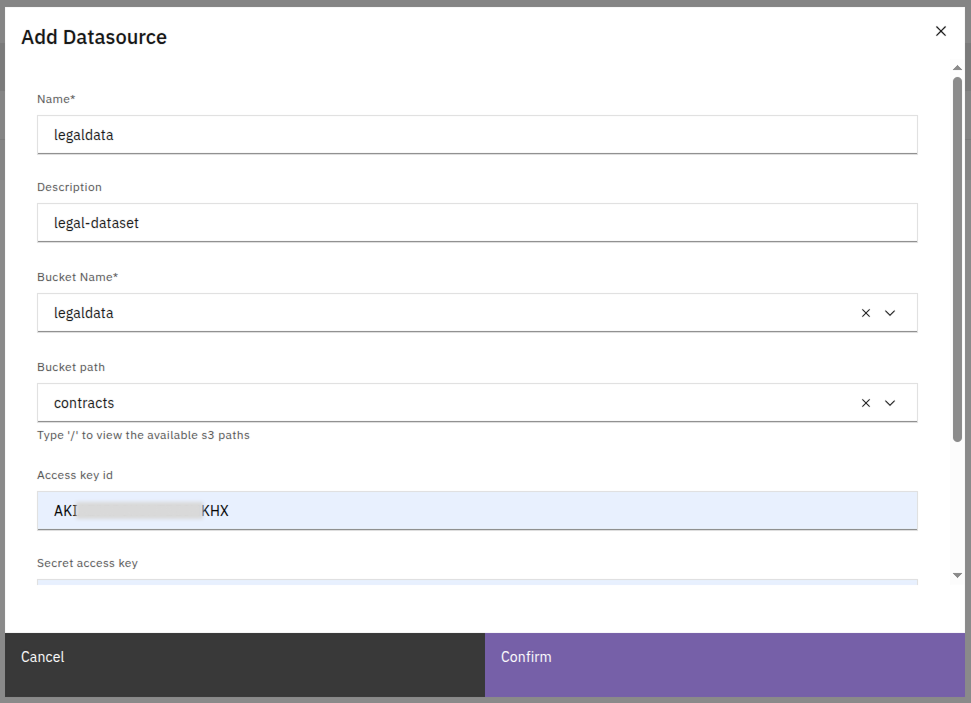Click the 'legaldata' text in Bucket Name combo box
971x703 pixels.
point(84,313)
